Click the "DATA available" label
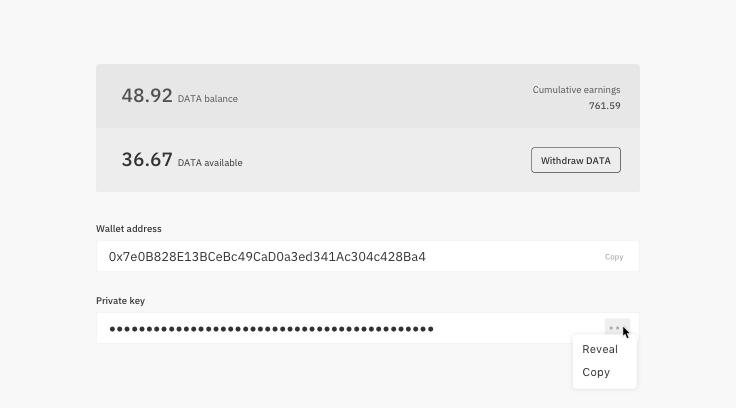Viewport: 736px width, 408px height. coord(210,163)
